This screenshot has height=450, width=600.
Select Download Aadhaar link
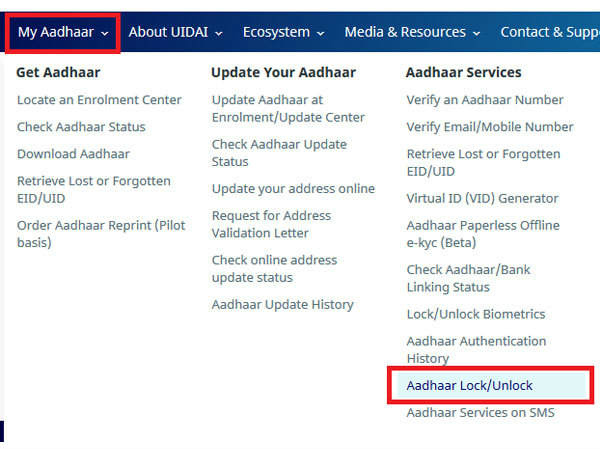pos(73,154)
